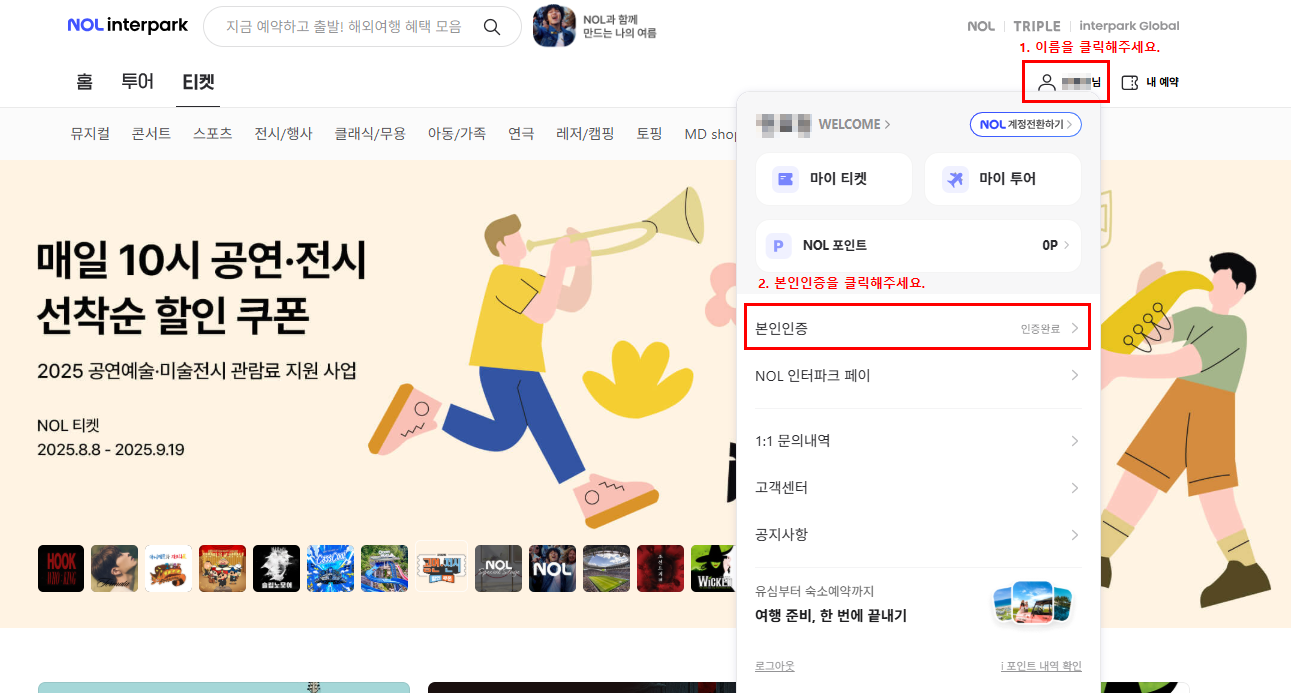1291x693 pixels.
Task: Open the man portrait thumbnail next to HOOK
Action: click(x=115, y=568)
